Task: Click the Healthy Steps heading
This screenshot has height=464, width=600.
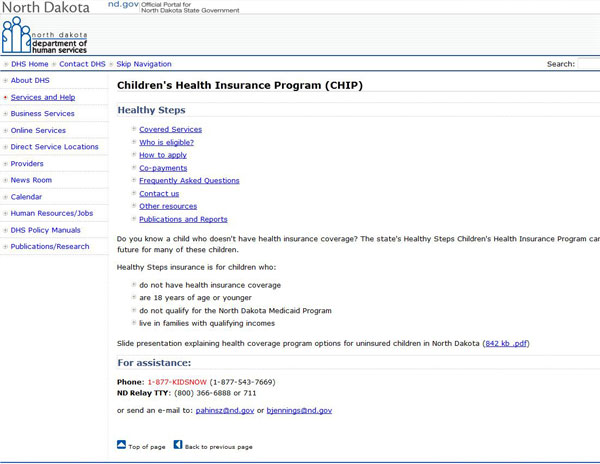Action: click(x=151, y=110)
